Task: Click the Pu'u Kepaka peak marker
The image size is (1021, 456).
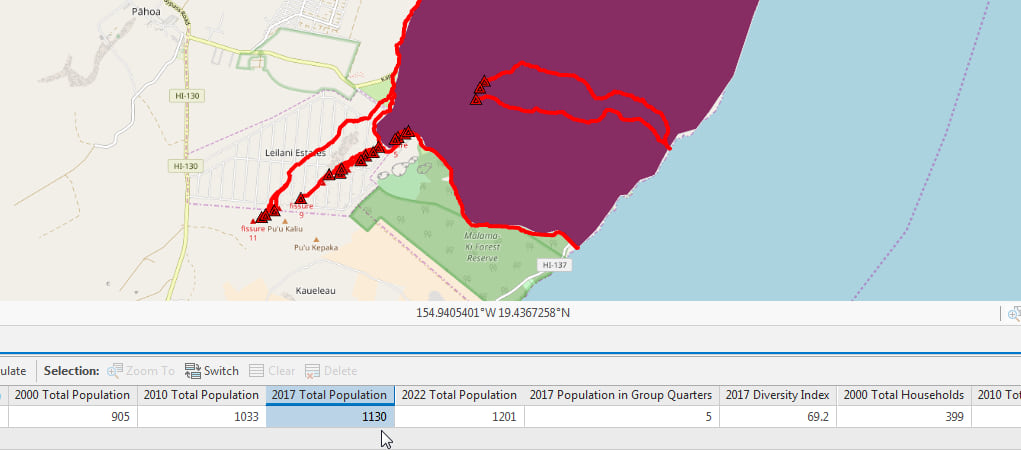Action: tap(316, 240)
